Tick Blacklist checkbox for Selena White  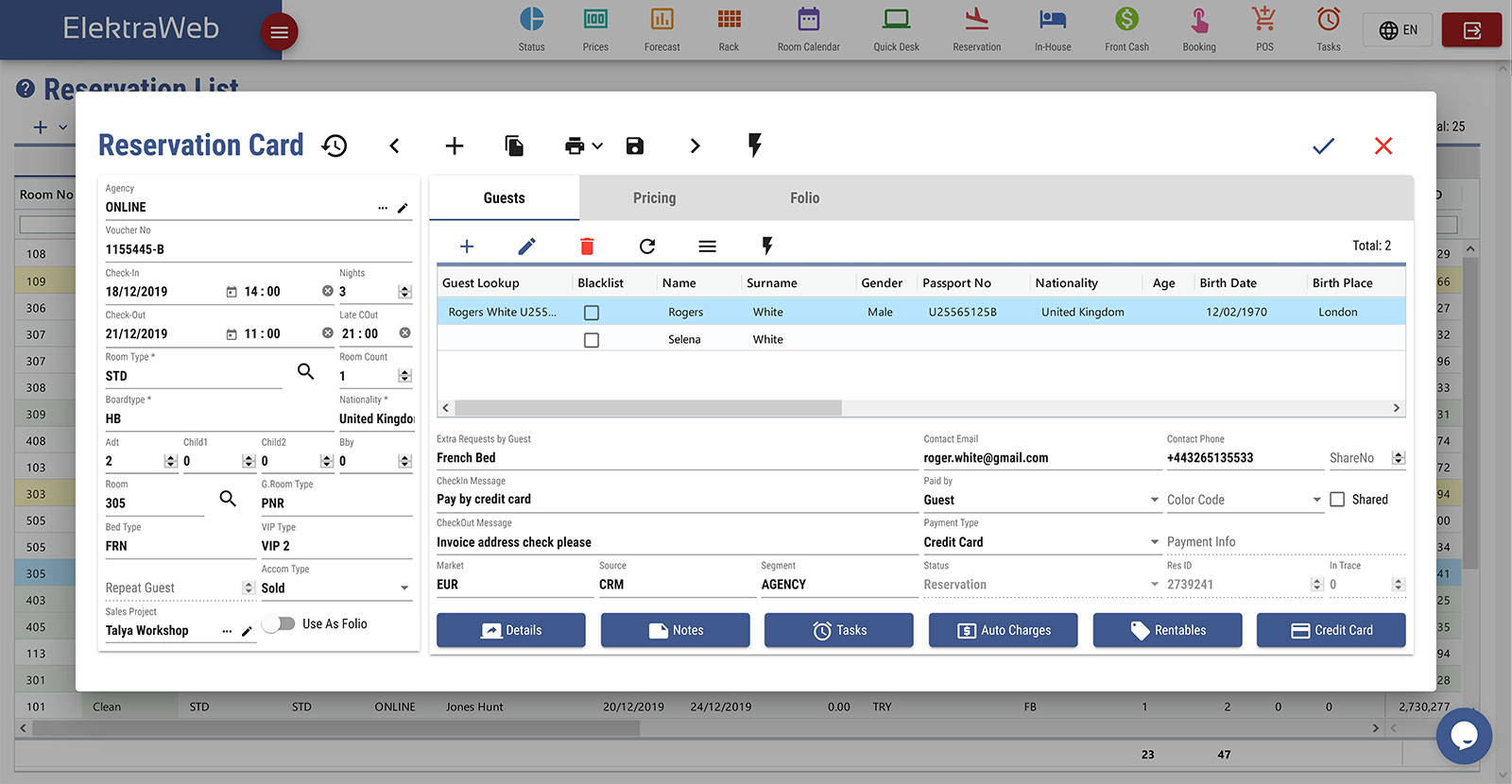(592, 340)
